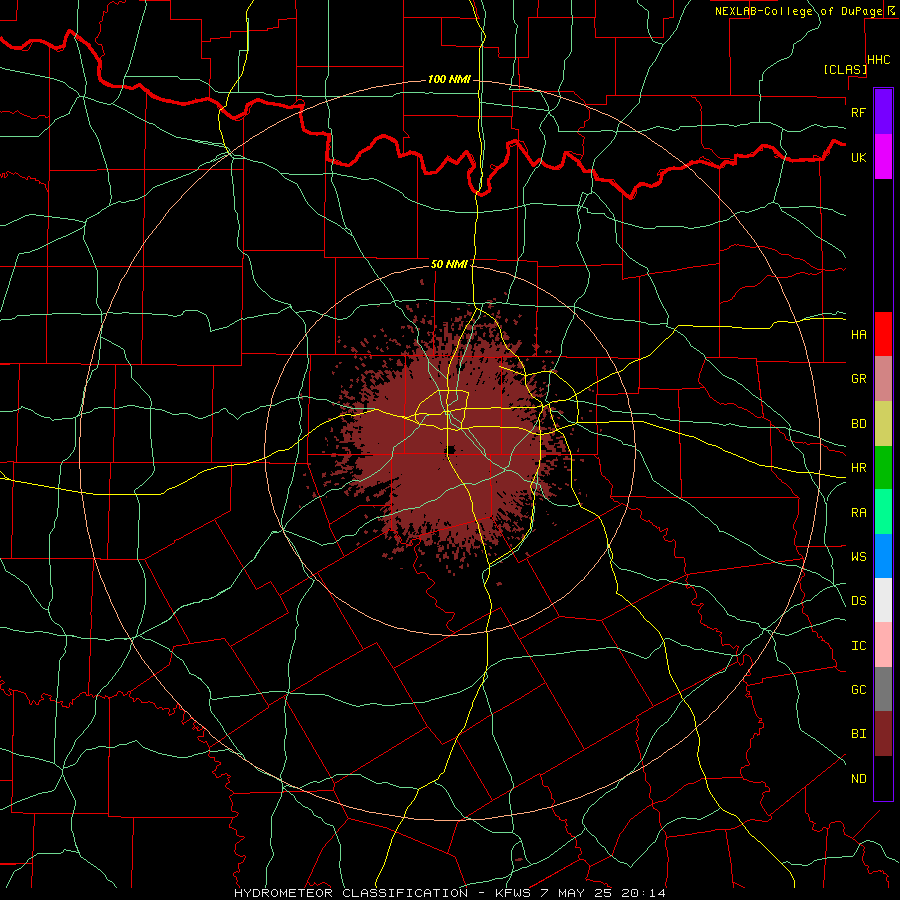Click the black radar site hole in the echo
This screenshot has width=900, height=900.
[451, 449]
